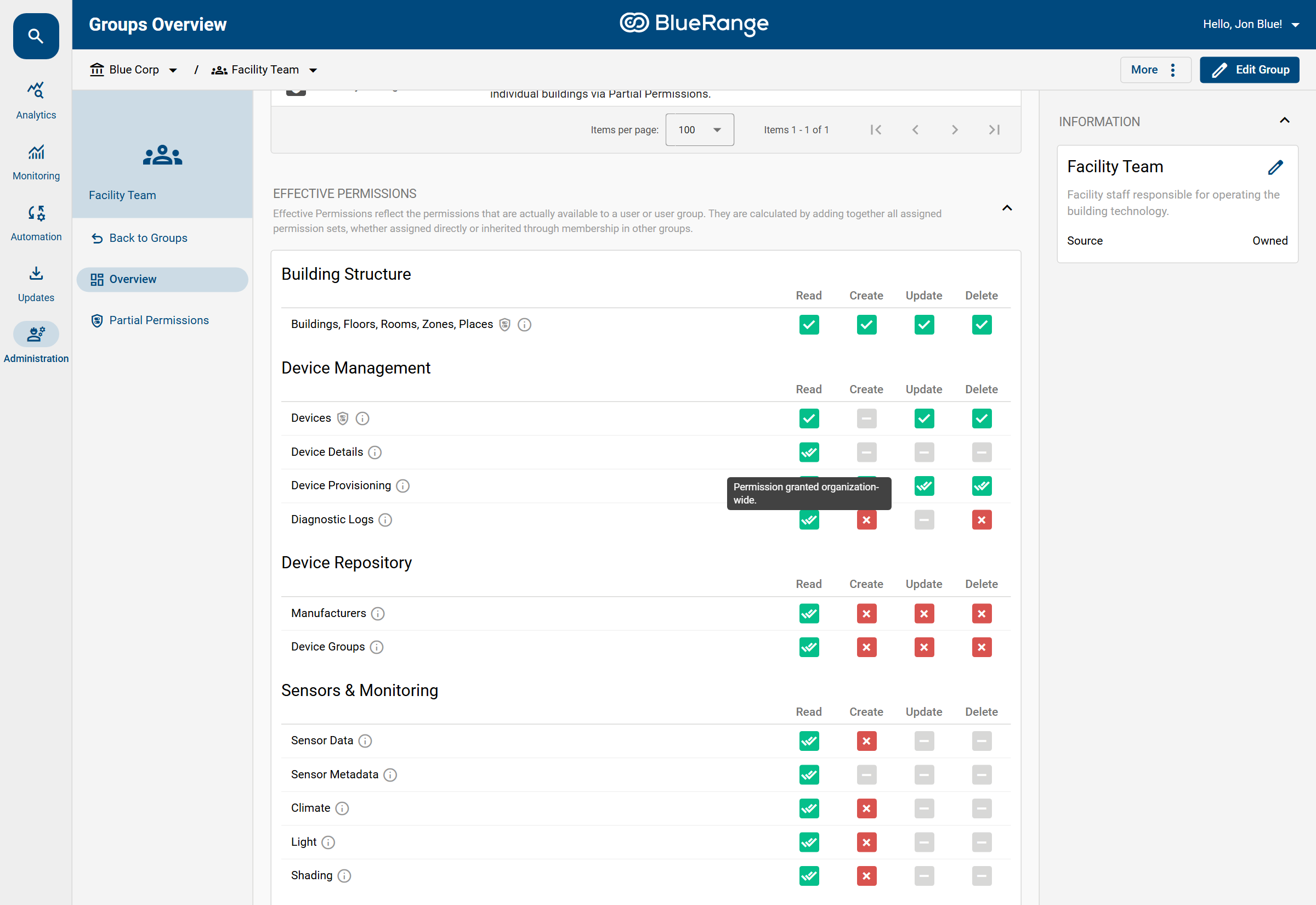Image resolution: width=1316 pixels, height=905 pixels.
Task: Go to last page of items
Action: (x=994, y=130)
